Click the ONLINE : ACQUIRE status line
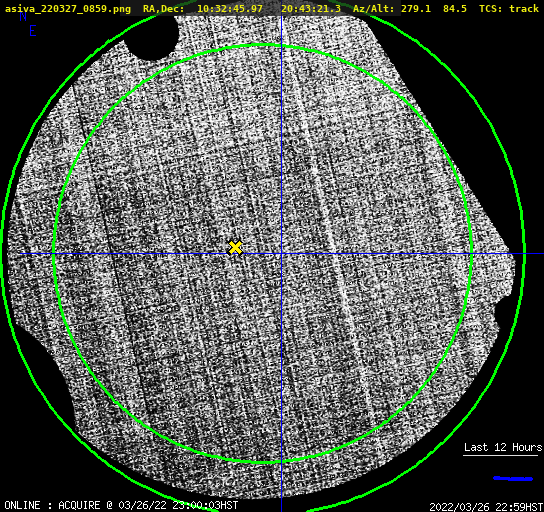544x512 pixels. pyautogui.click(x=121, y=505)
